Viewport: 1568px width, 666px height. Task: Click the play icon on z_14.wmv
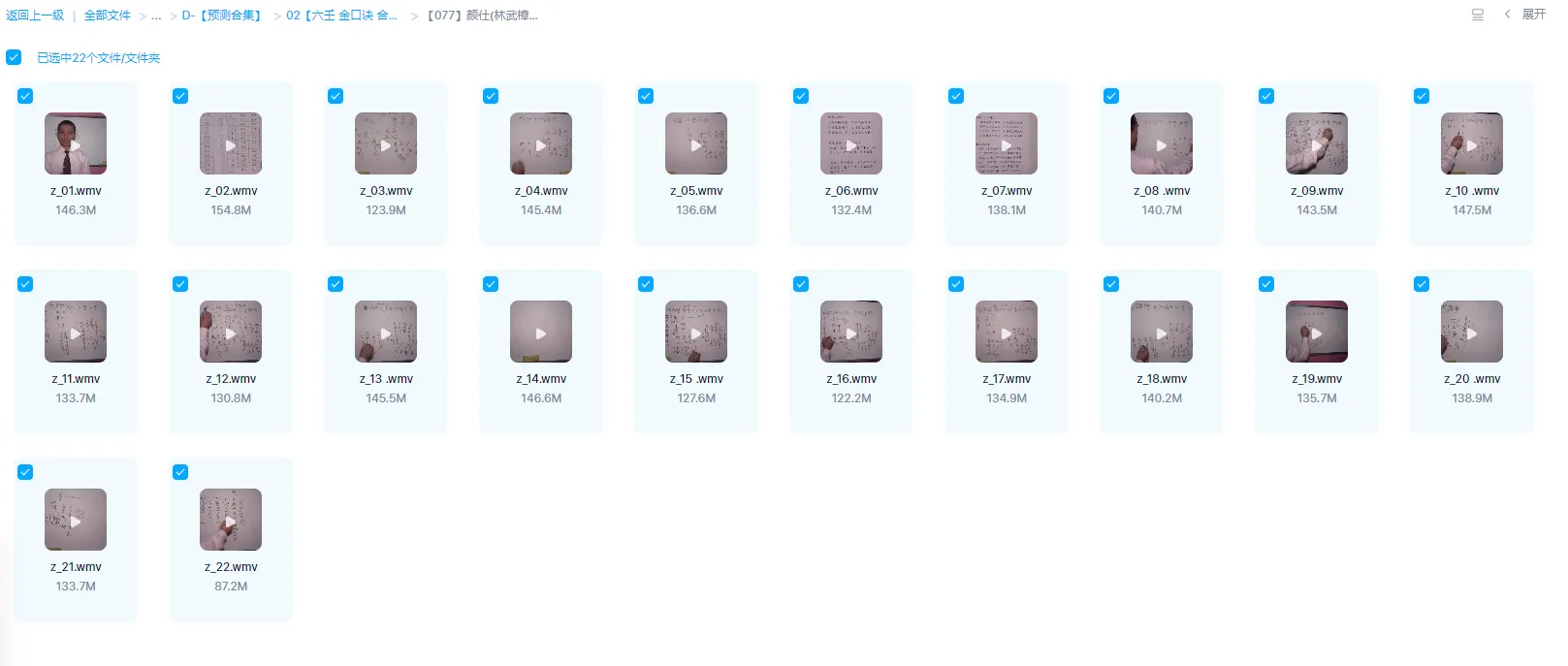coord(541,333)
